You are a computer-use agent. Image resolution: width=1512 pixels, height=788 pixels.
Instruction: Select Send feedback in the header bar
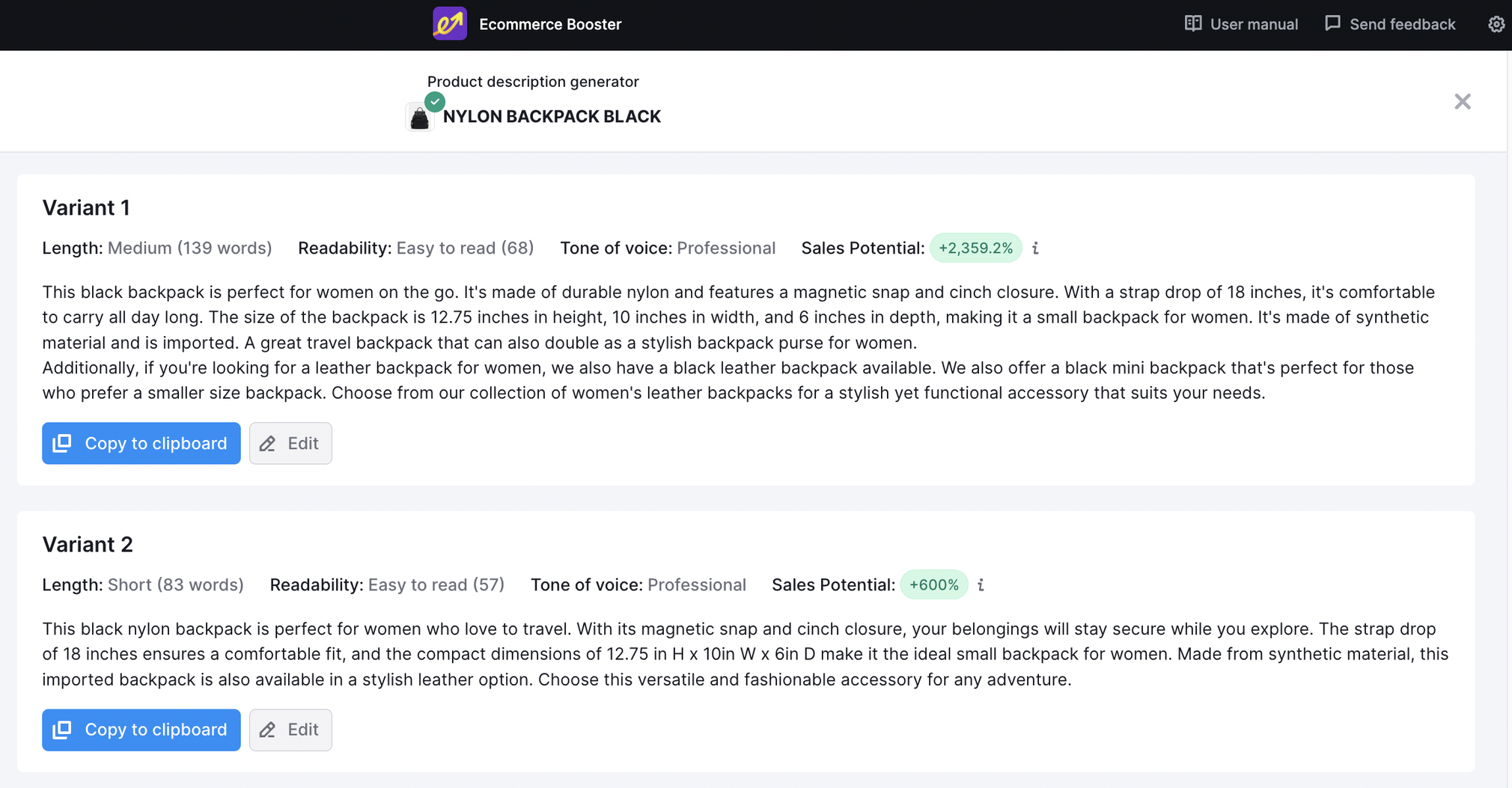coord(1400,23)
